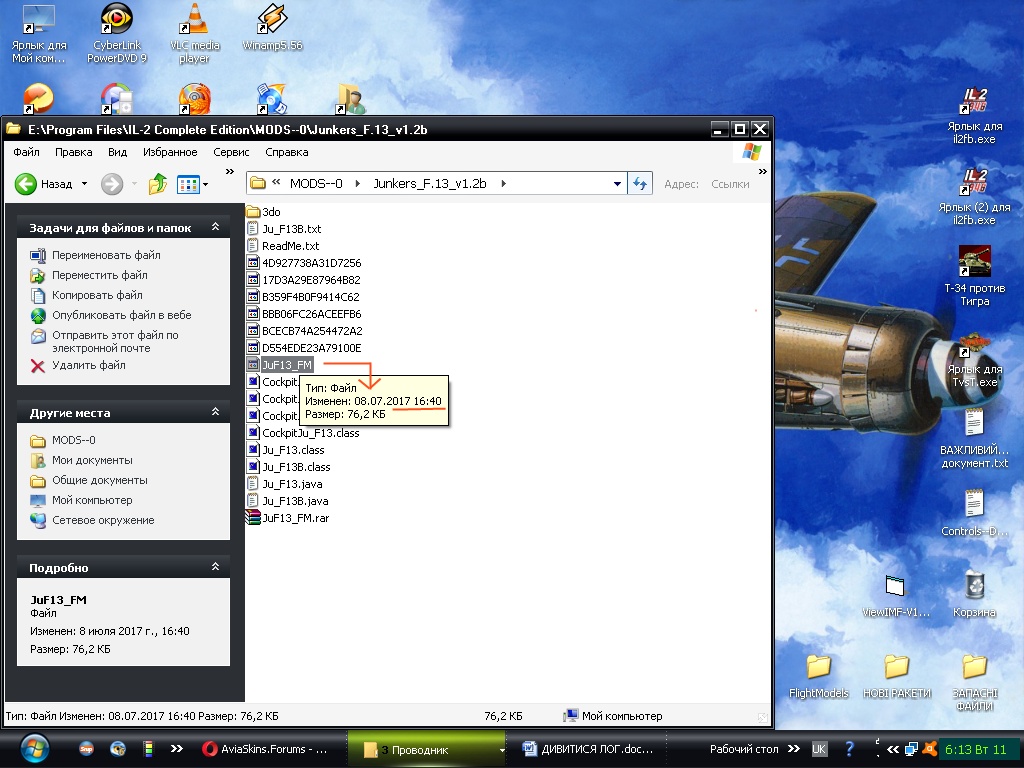The width and height of the screenshot is (1024, 768).
Task: Open the Файл menu
Action: click(x=26, y=152)
